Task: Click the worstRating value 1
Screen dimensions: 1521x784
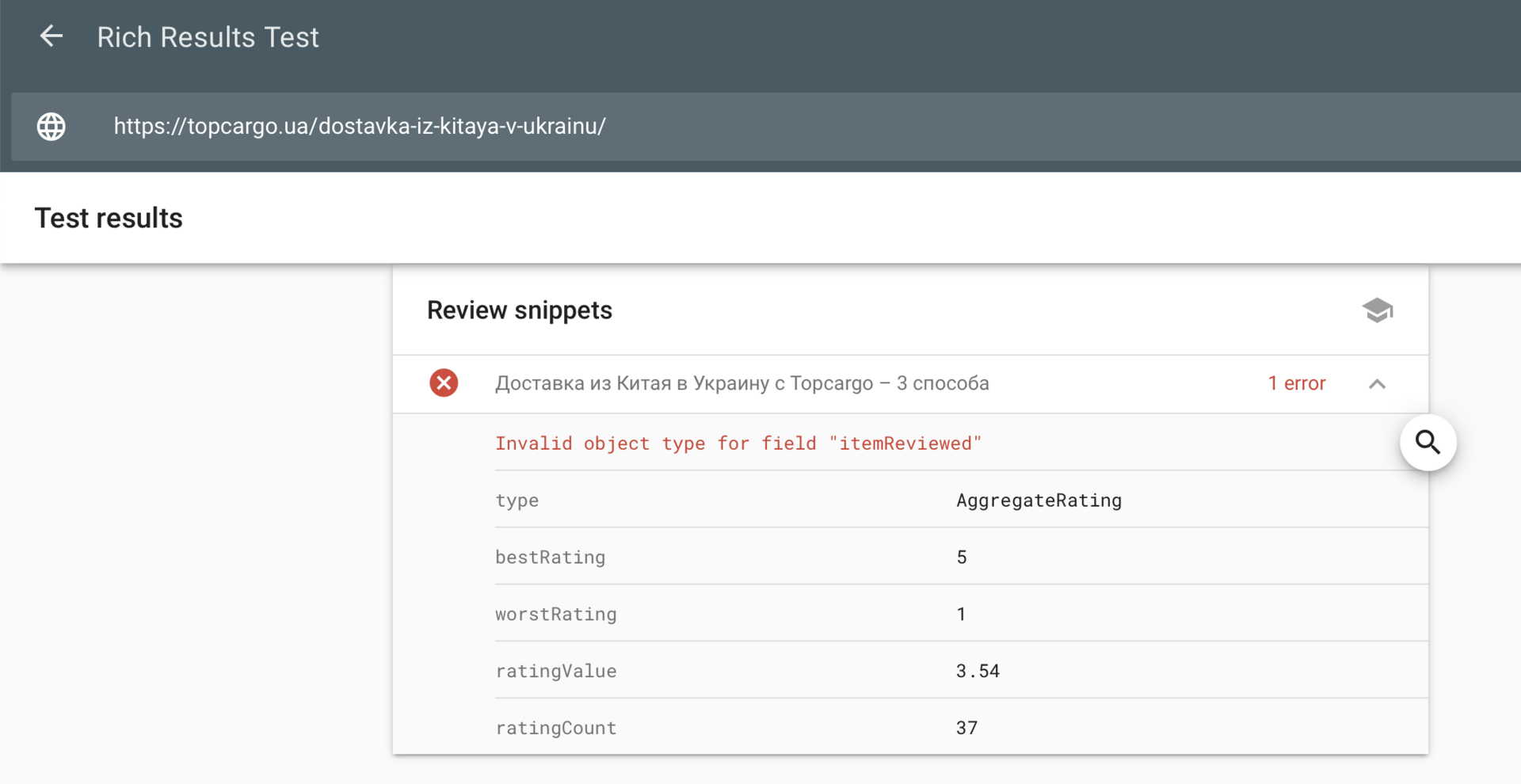Action: 961,615
